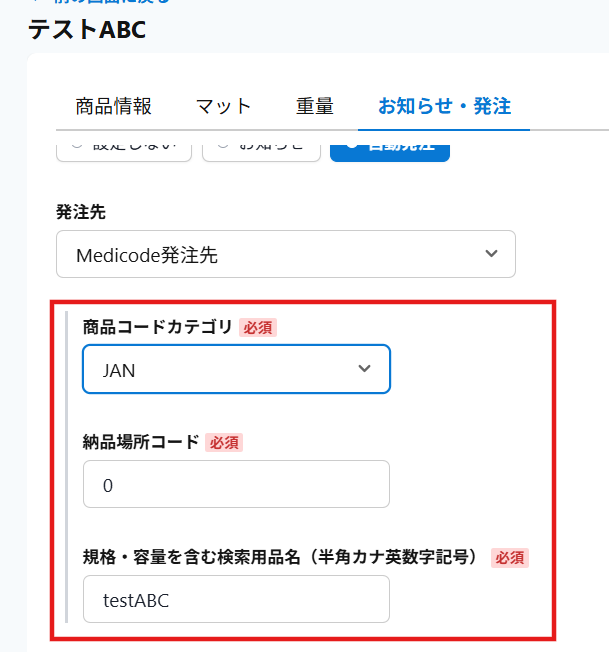Screen dimensions: 609x652
Task: Select the お知らせ radio option
Action: pos(261,146)
